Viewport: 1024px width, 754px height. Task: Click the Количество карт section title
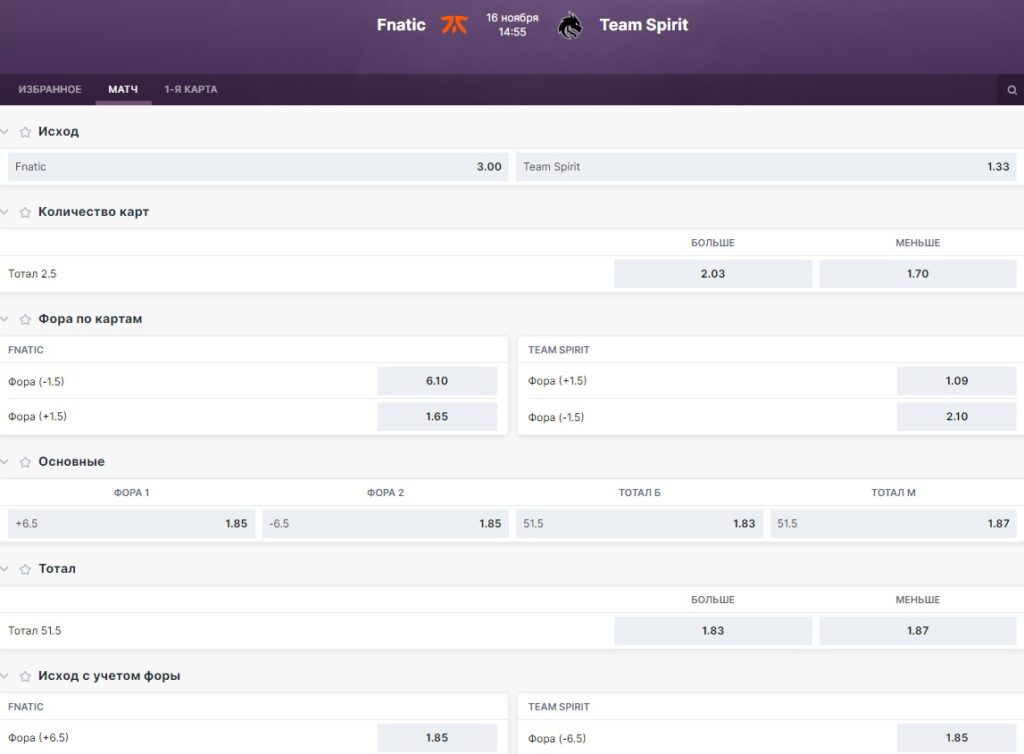(x=93, y=212)
